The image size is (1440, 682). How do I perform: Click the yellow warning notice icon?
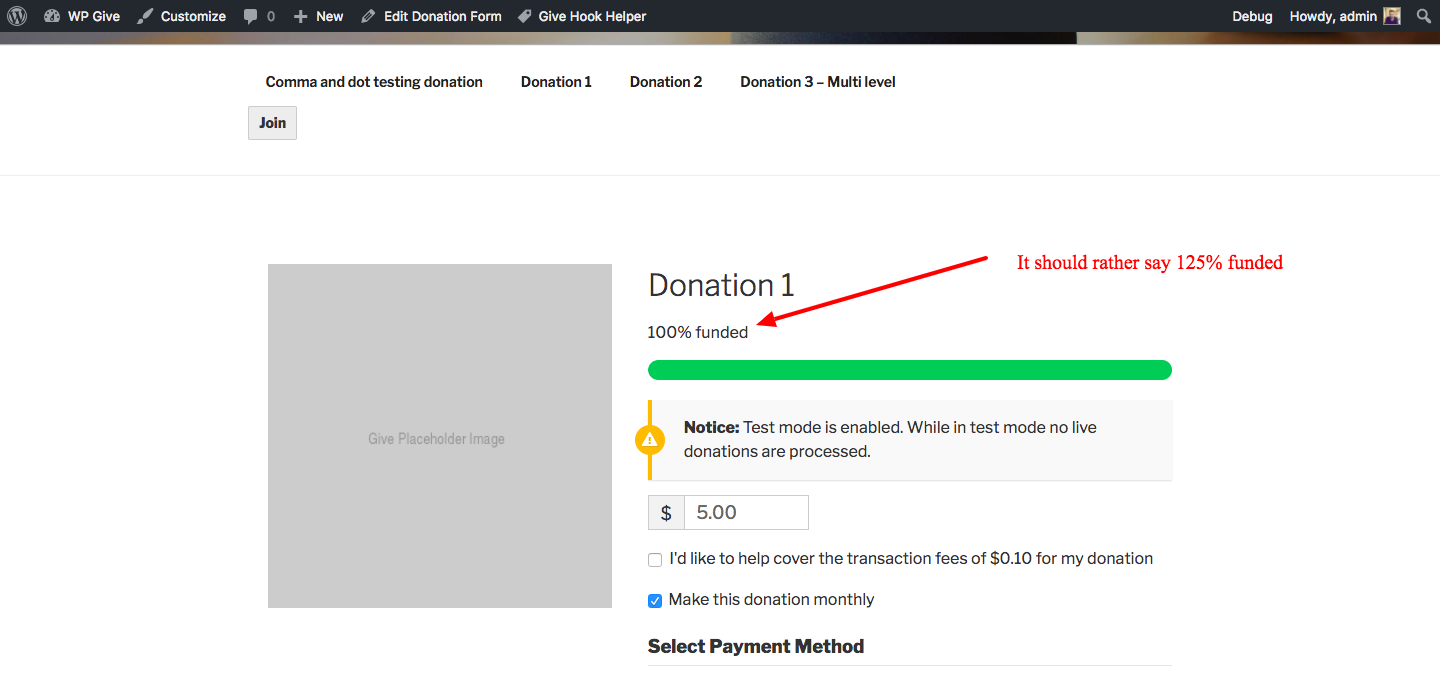(650, 439)
